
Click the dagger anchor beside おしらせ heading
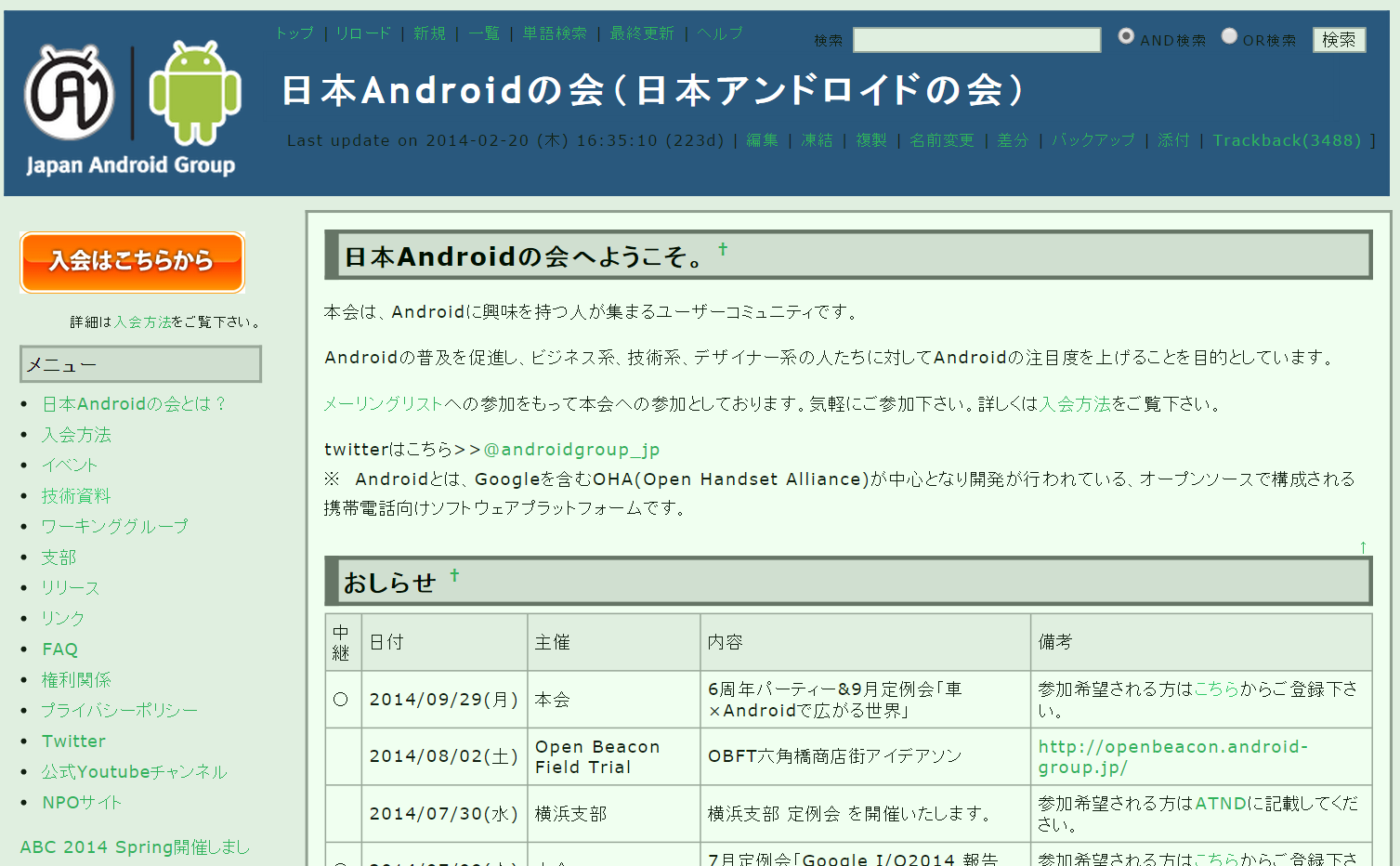[454, 575]
